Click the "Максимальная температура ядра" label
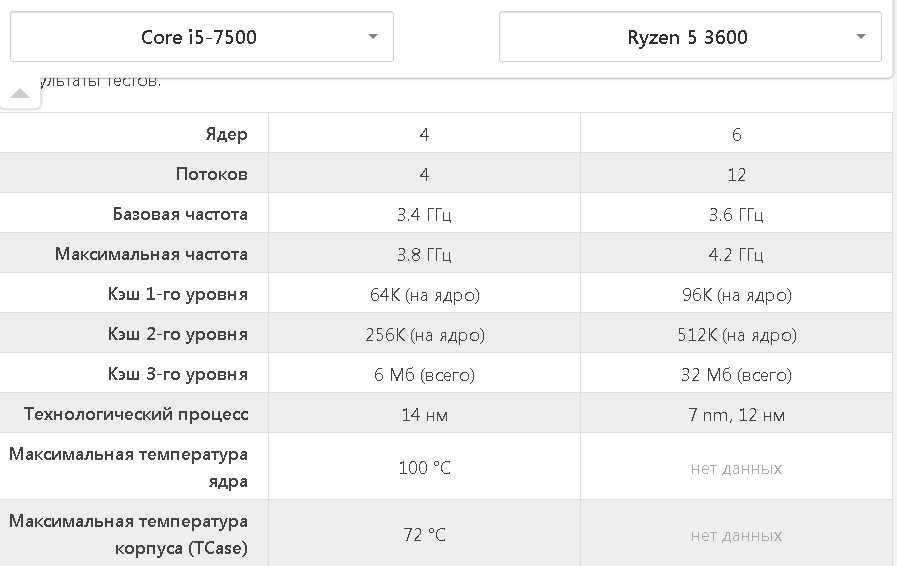897x566 pixels. [128, 468]
